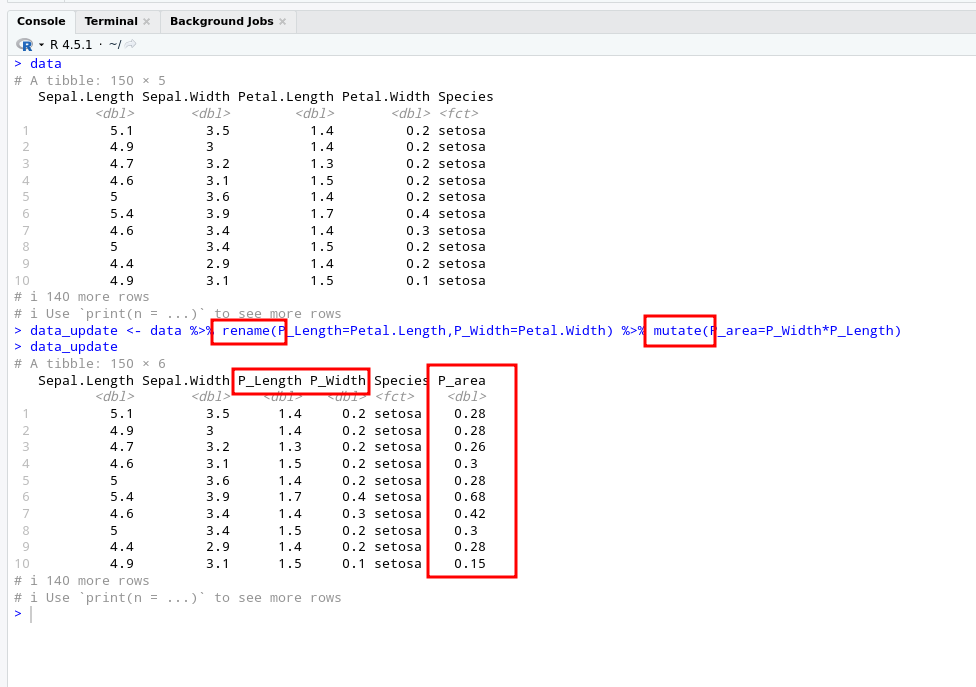This screenshot has width=976, height=687.
Task: Click the mutate function in the command
Action: [679, 330]
